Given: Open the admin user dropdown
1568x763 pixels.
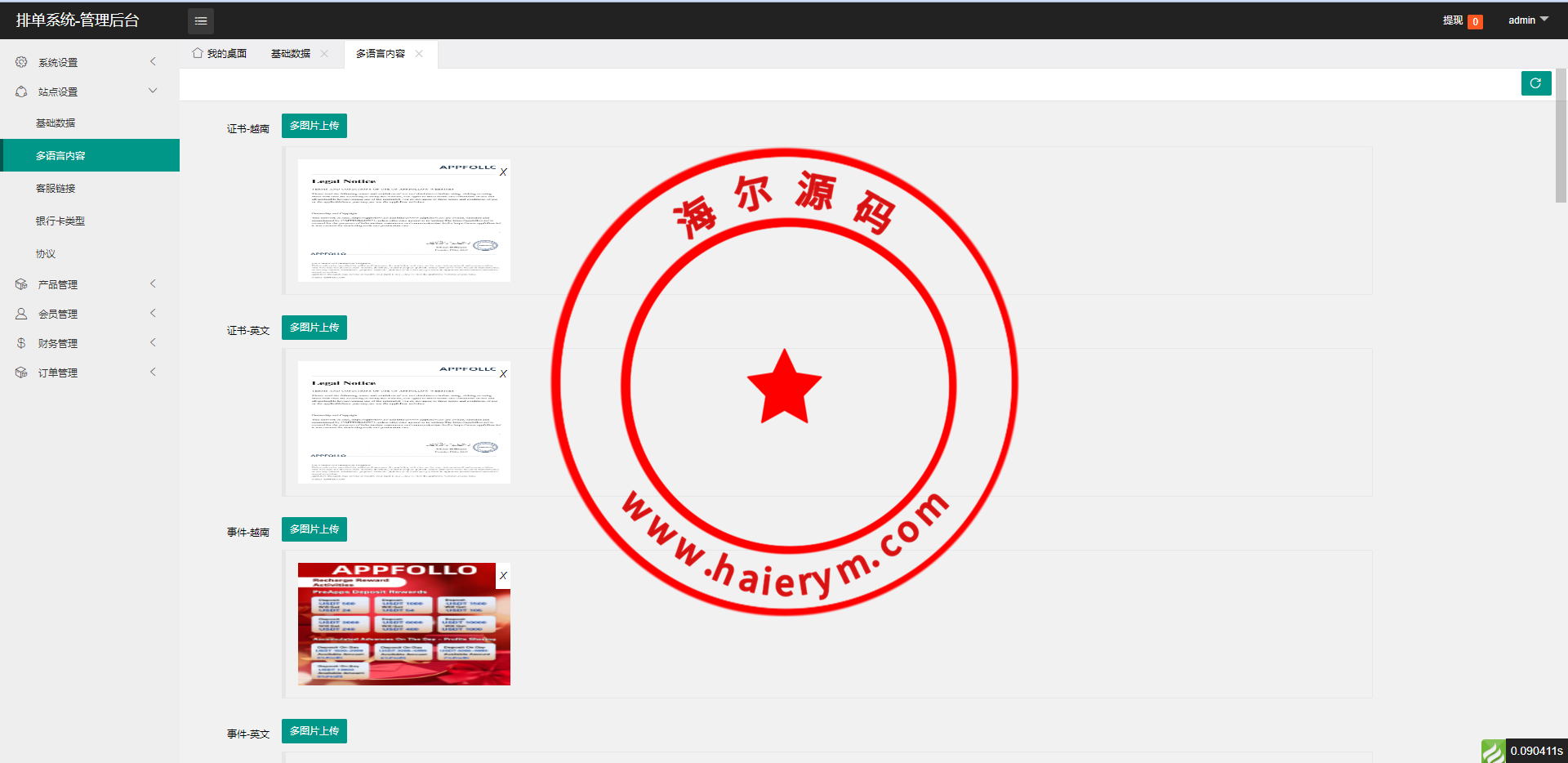Looking at the screenshot, I should click(1527, 20).
